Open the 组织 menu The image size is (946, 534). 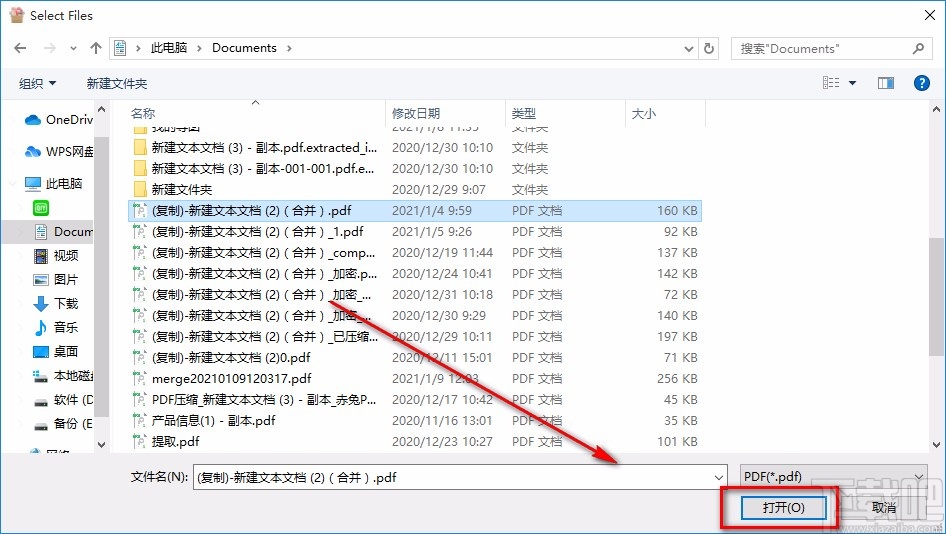(x=37, y=83)
